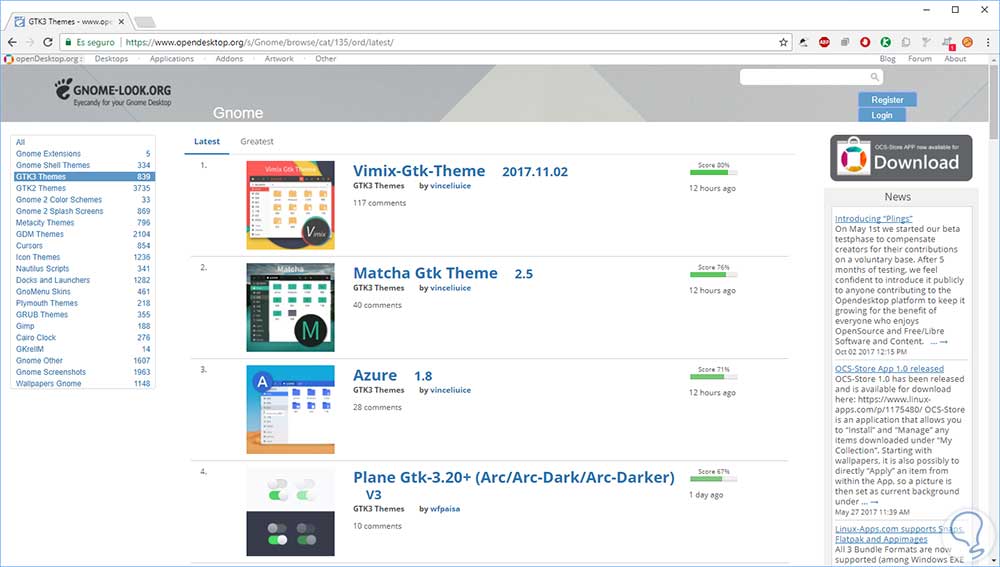Click the OCS-Store Download banner
The image size is (1000, 567).
[x=901, y=158]
